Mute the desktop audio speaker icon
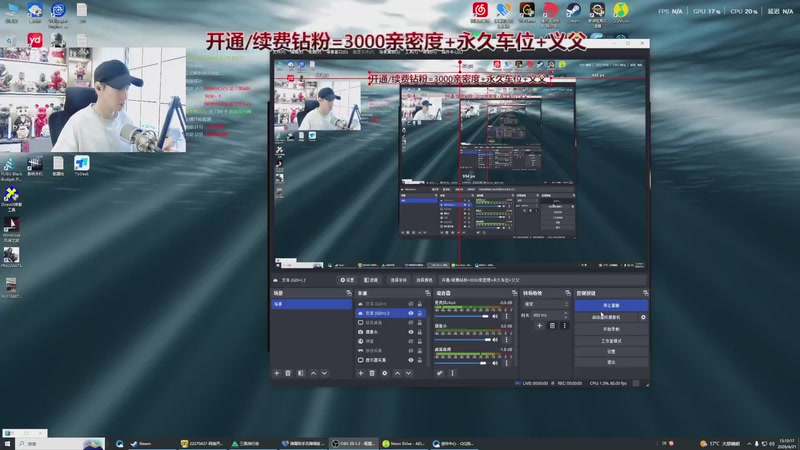The image size is (800, 450). tap(495, 363)
